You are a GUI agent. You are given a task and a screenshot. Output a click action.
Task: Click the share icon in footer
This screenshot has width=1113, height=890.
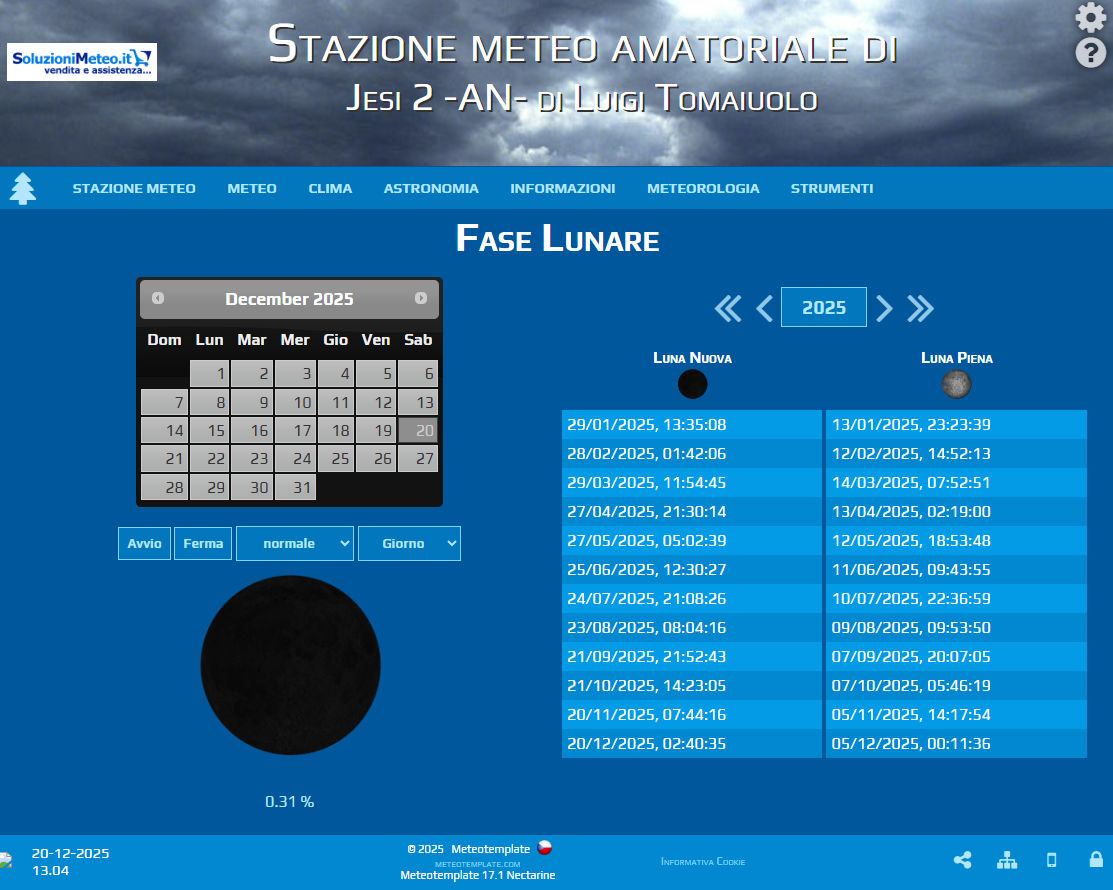962,860
